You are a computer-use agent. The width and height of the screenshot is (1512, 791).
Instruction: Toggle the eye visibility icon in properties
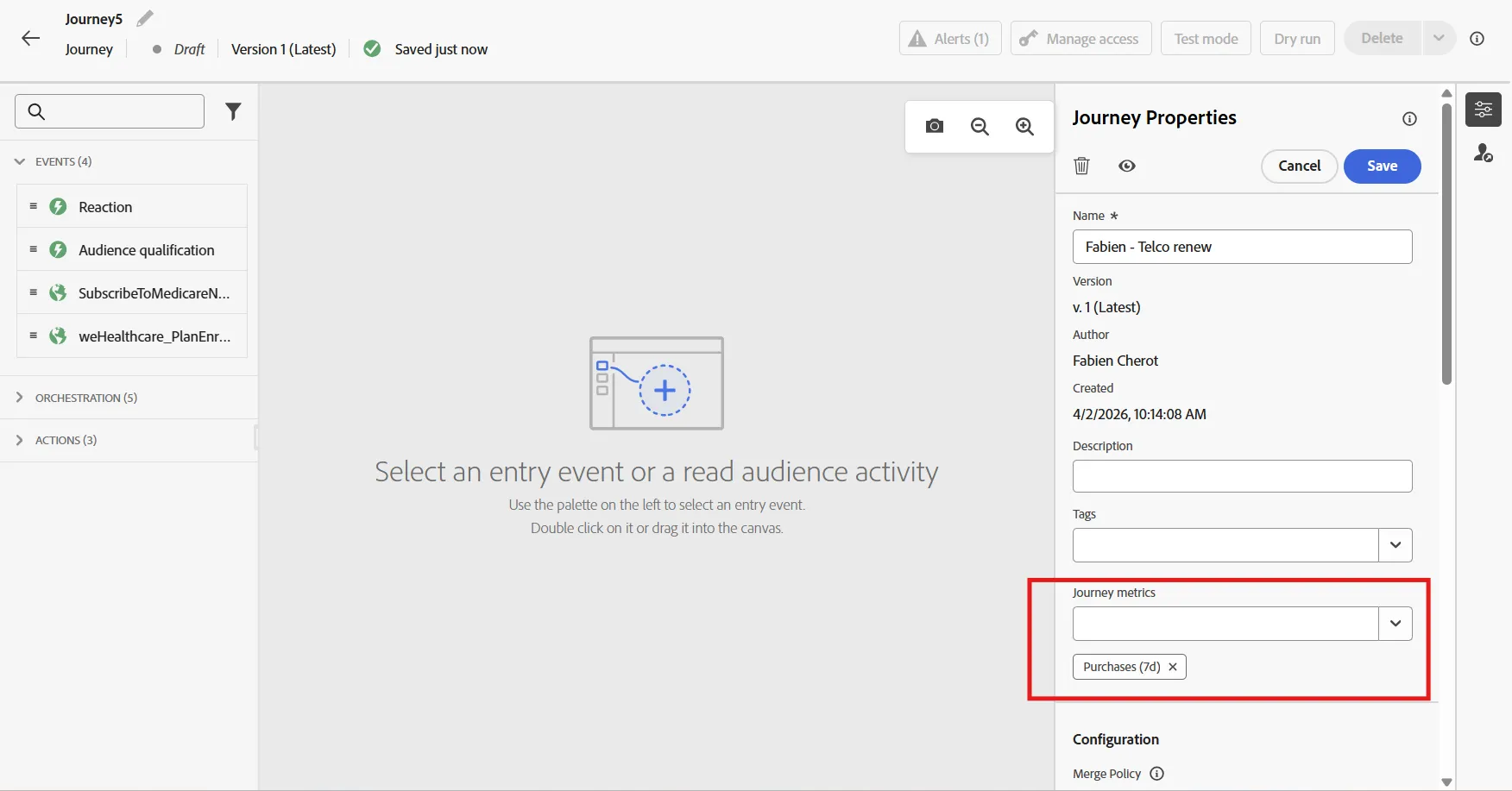pyautogui.click(x=1127, y=166)
